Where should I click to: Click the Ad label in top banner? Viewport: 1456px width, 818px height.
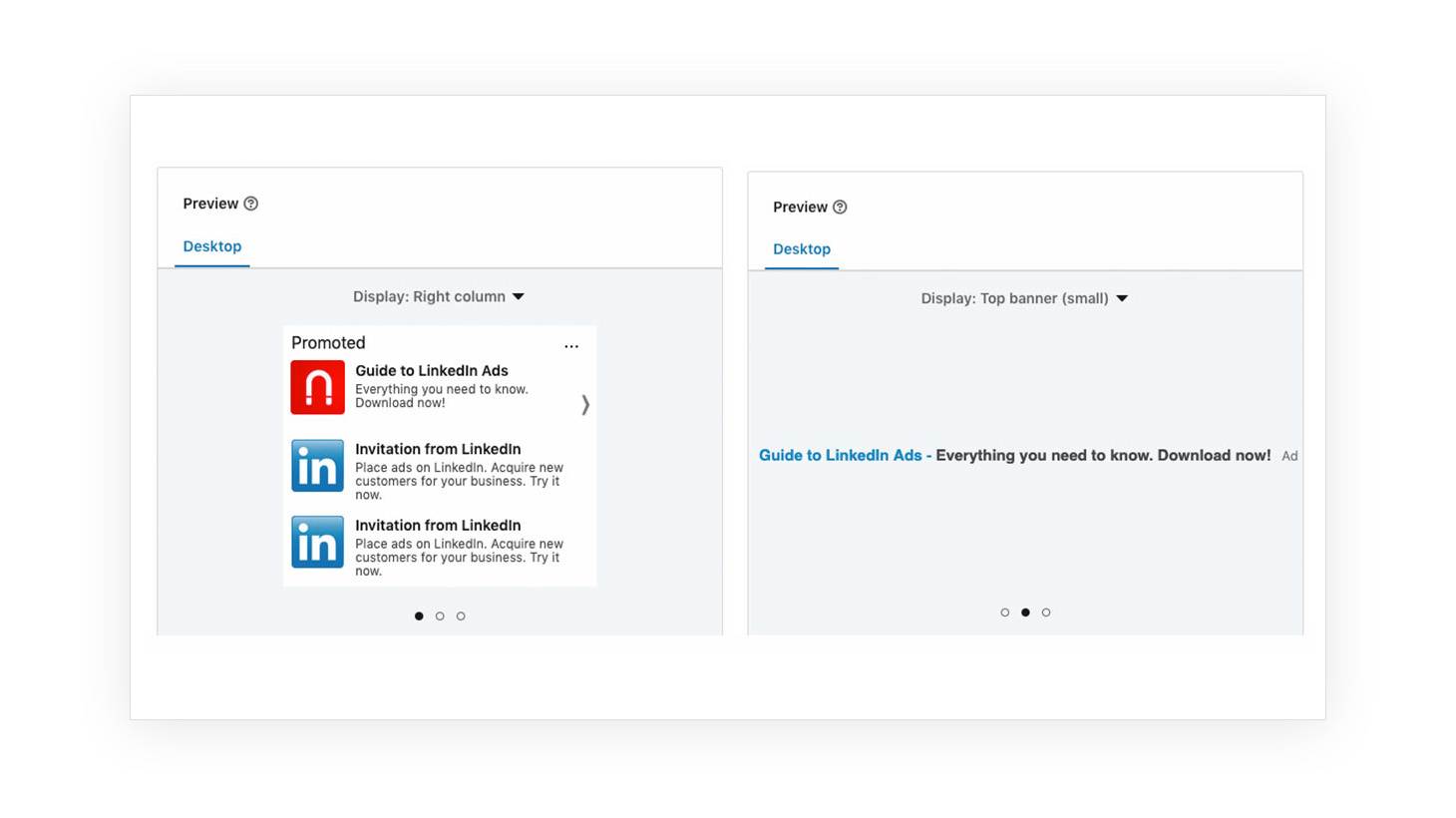[x=1289, y=456]
